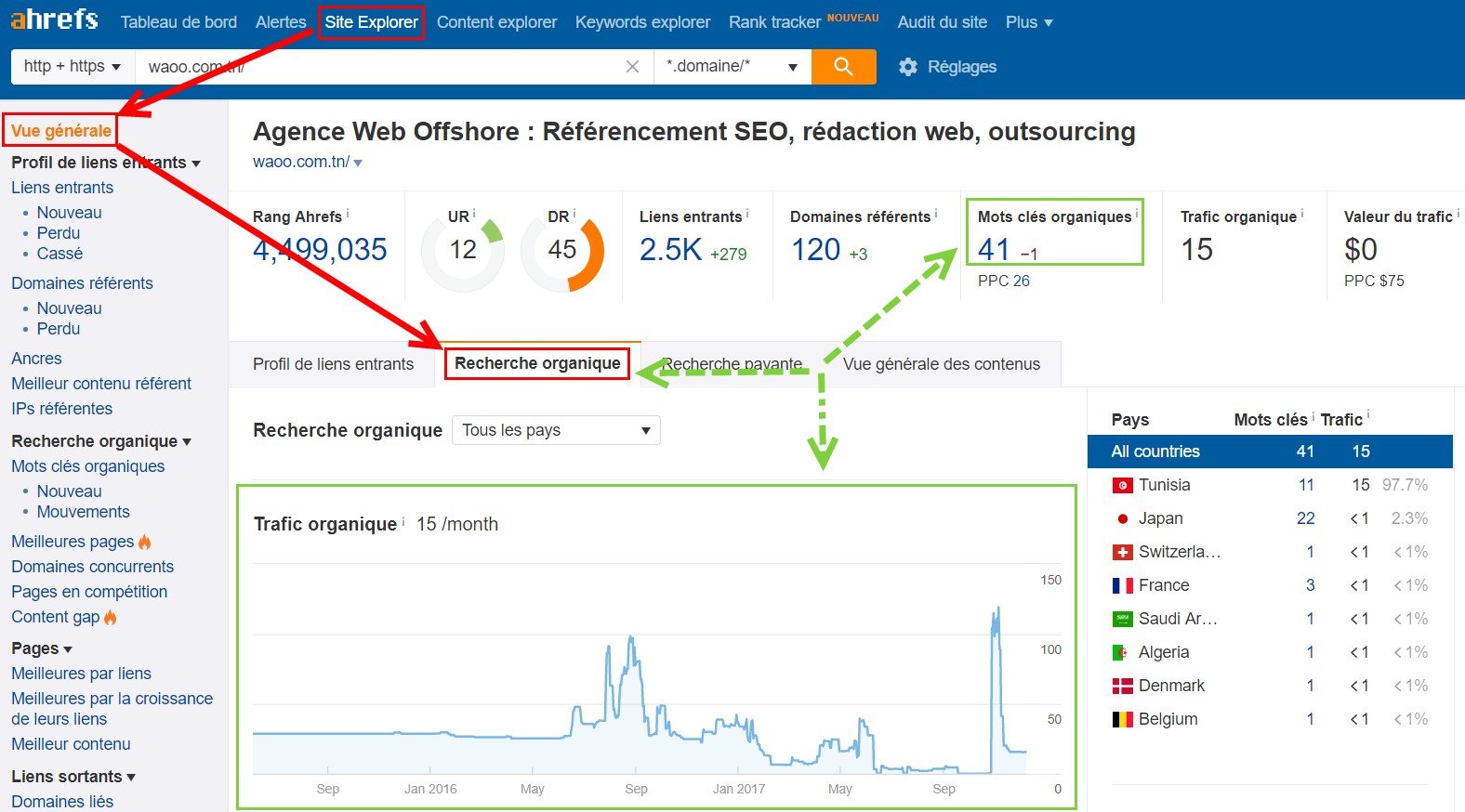This screenshot has height=812, width=1465.
Task: Expand the waoo.com.tn/ URL dropdown arrow
Action: pyautogui.click(x=358, y=164)
